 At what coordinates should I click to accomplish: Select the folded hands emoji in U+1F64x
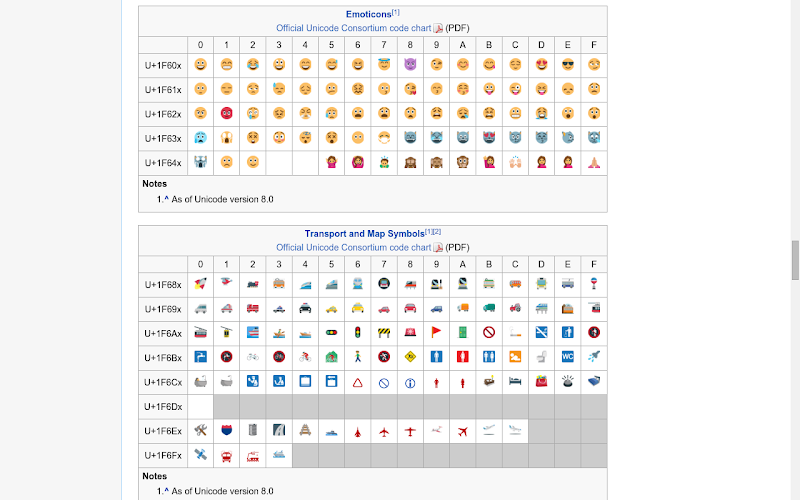pyautogui.click(x=594, y=162)
